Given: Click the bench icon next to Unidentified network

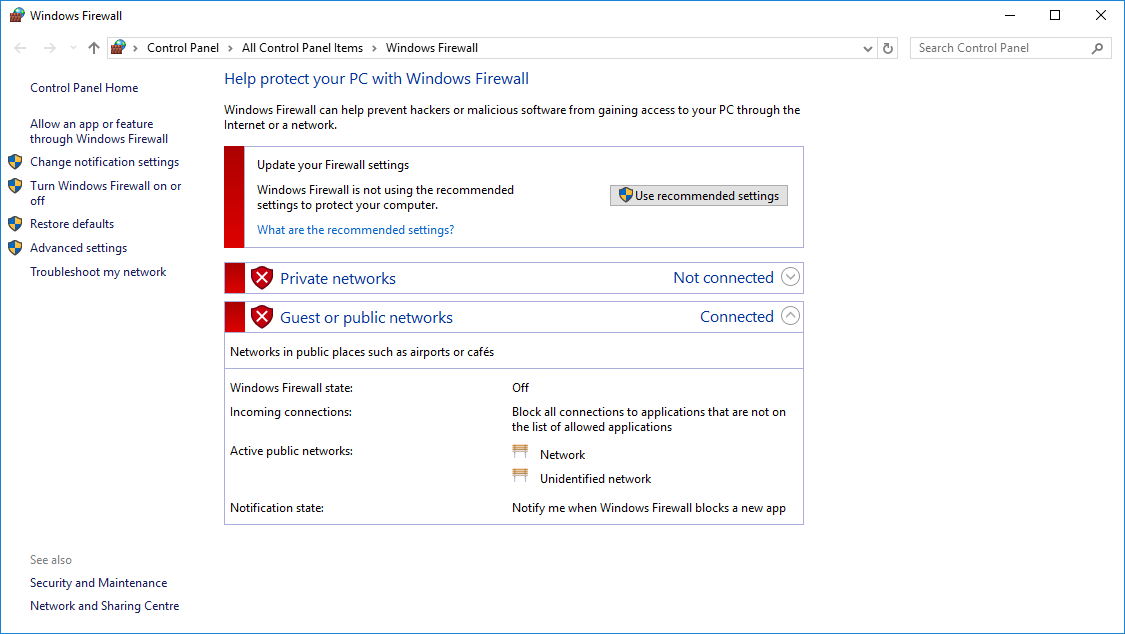Looking at the screenshot, I should [520, 475].
